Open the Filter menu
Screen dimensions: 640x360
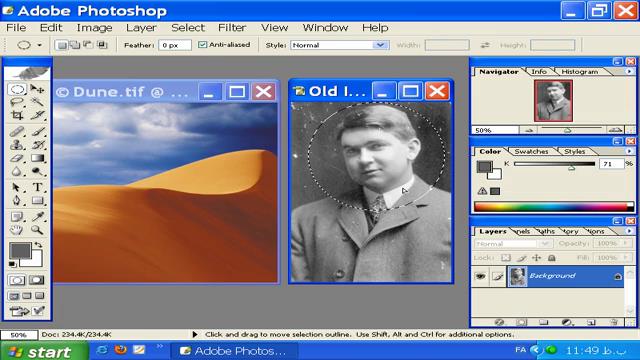(x=232, y=28)
